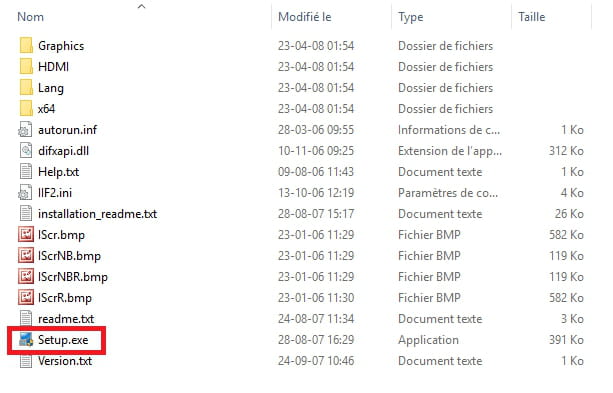Select the Version.txt file row
Viewport: 613px width, 393px height.
[x=301, y=361]
